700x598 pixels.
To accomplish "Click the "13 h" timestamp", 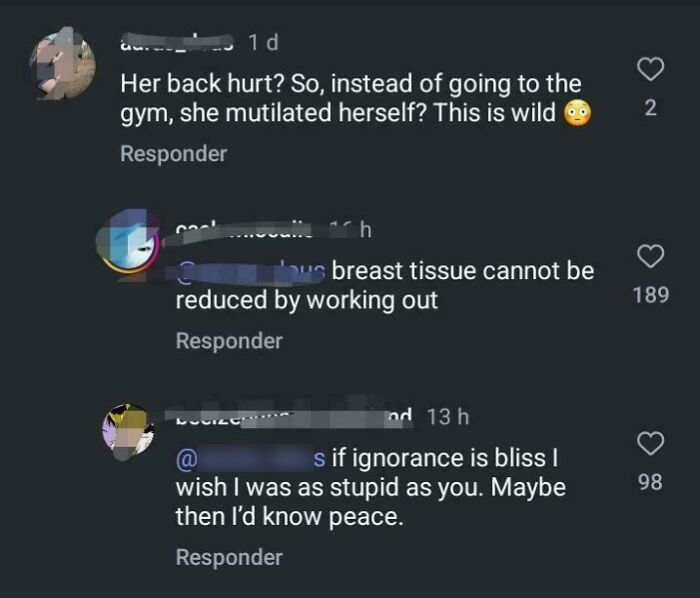I will tap(447, 417).
